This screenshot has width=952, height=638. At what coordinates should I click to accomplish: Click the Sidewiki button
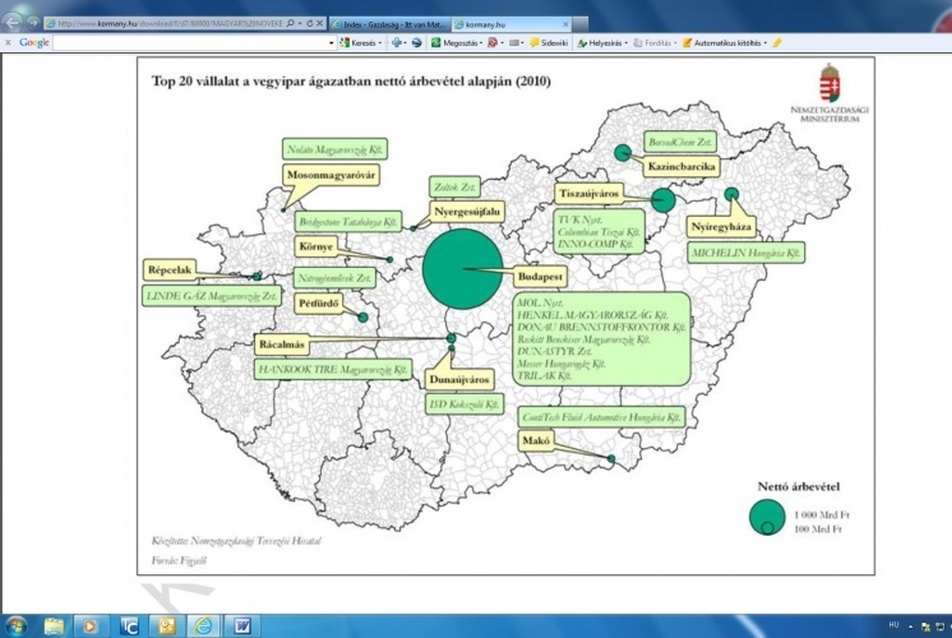click(x=549, y=43)
